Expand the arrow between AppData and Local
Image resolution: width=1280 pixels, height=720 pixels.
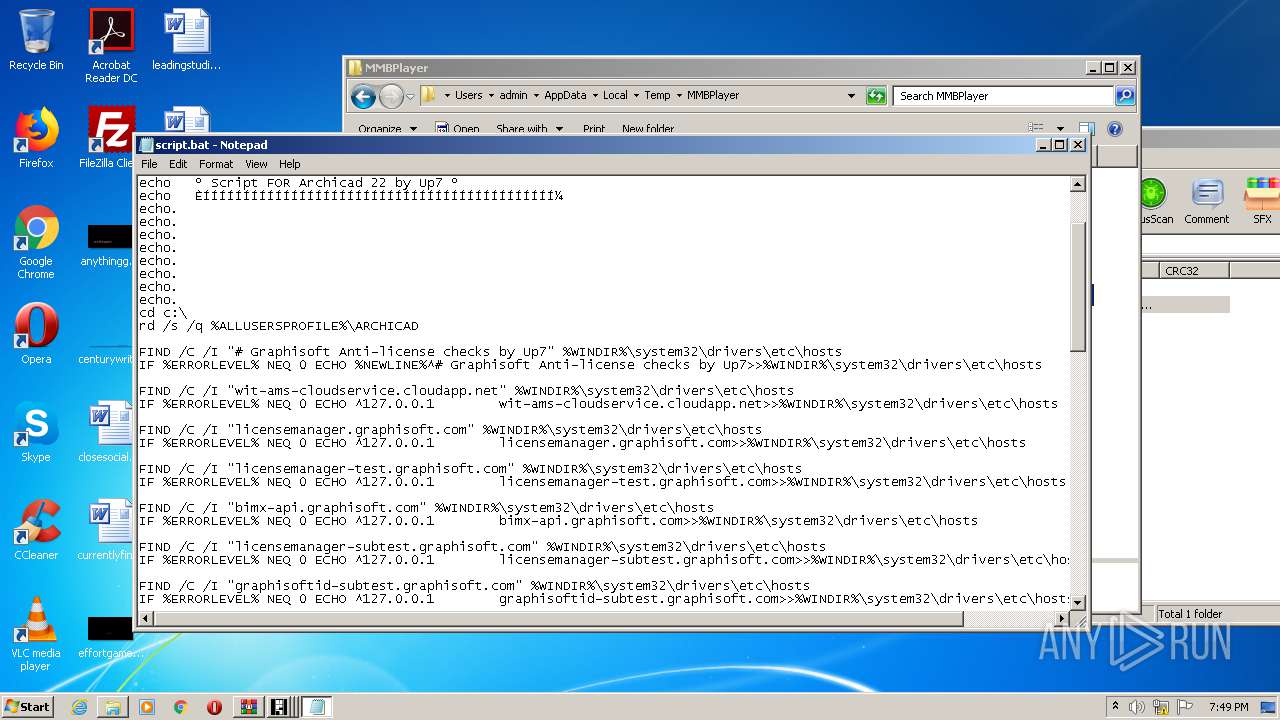595,95
